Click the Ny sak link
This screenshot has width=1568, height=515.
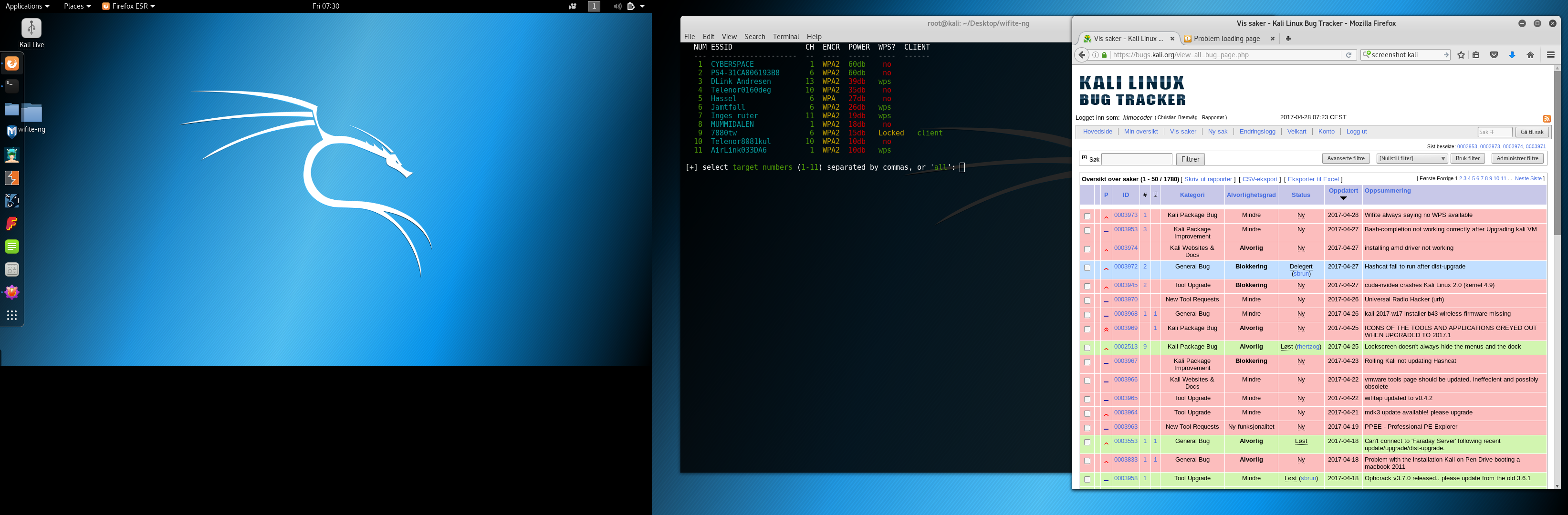[x=1217, y=131]
